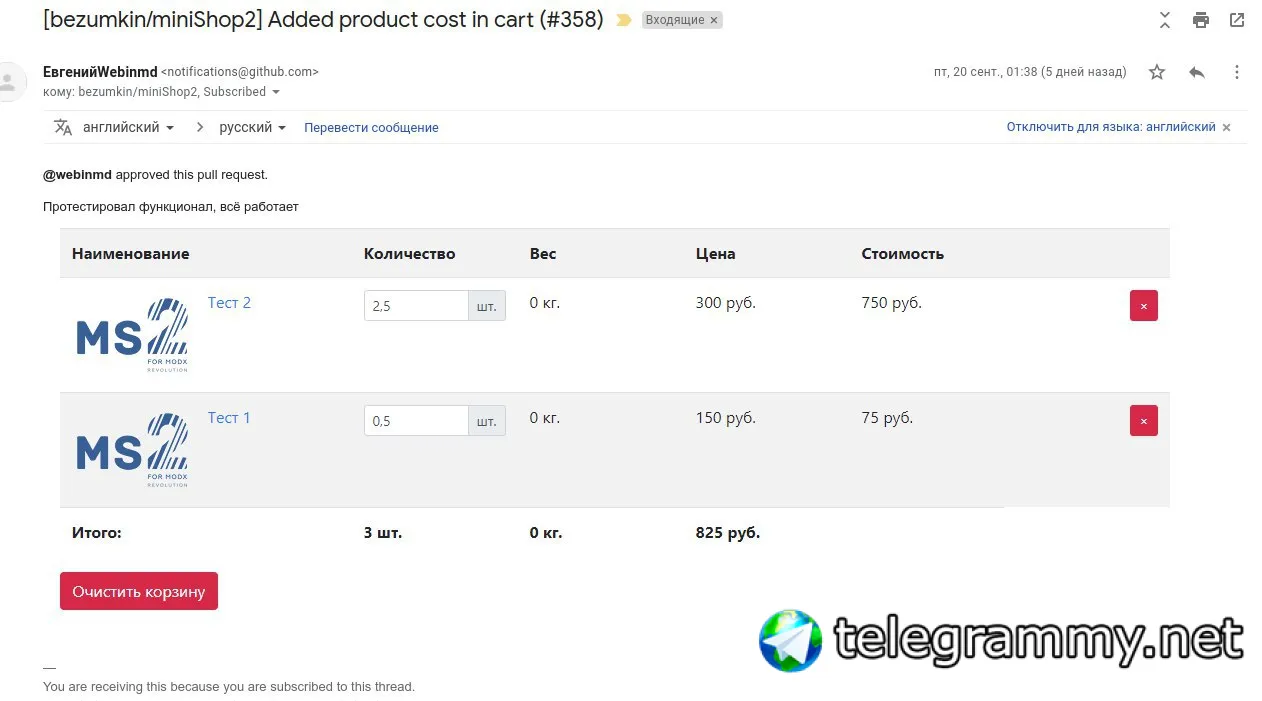Viewport: 1262px width, 701px height.
Task: Click Перевести сообщение link
Action: (371, 127)
